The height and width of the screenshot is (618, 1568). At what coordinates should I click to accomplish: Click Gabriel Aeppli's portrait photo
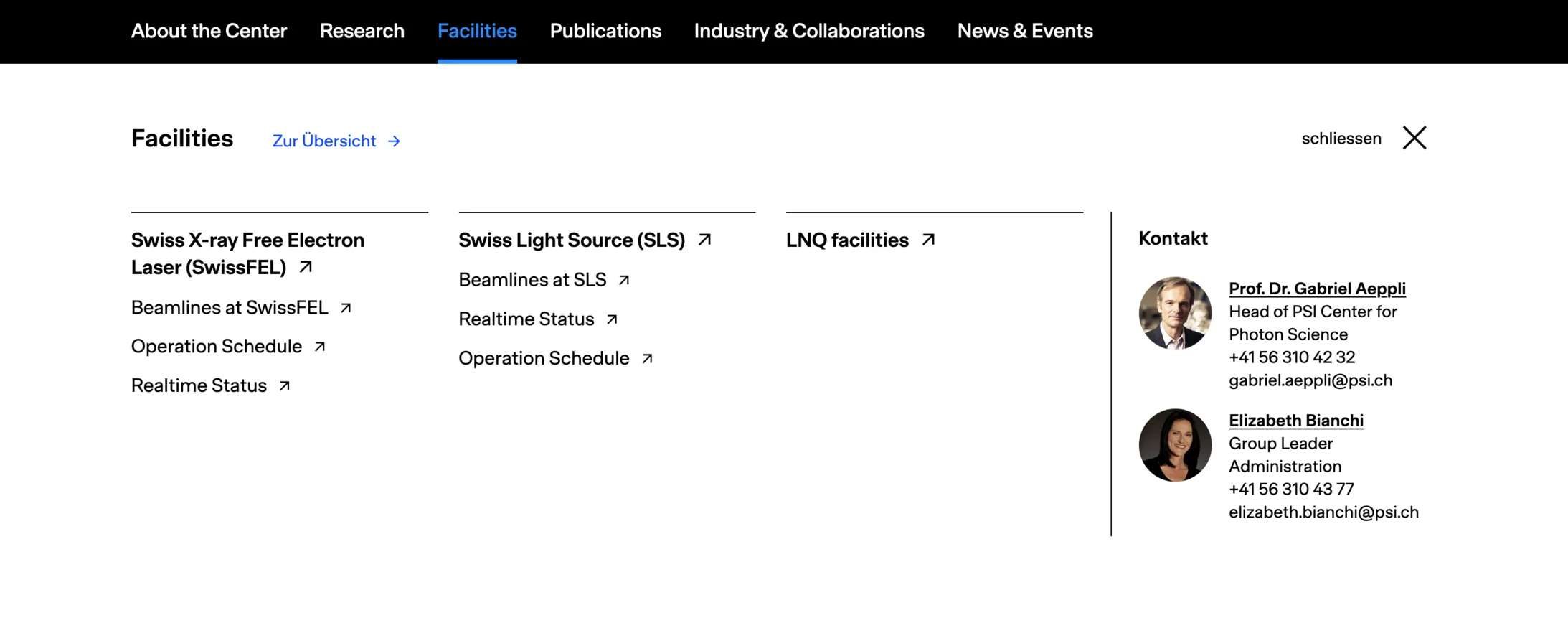1175,313
